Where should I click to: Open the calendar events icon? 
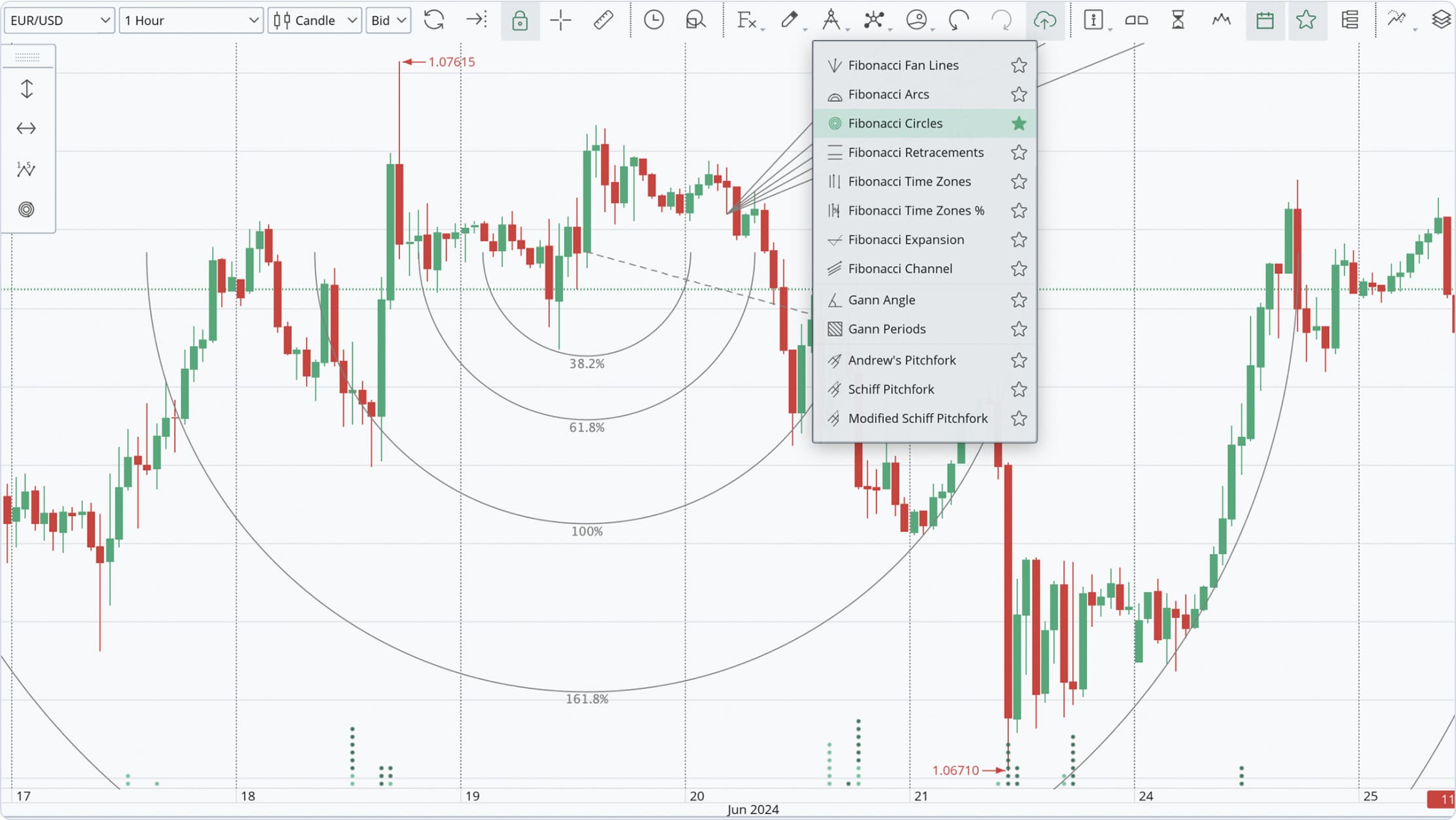(x=1265, y=21)
